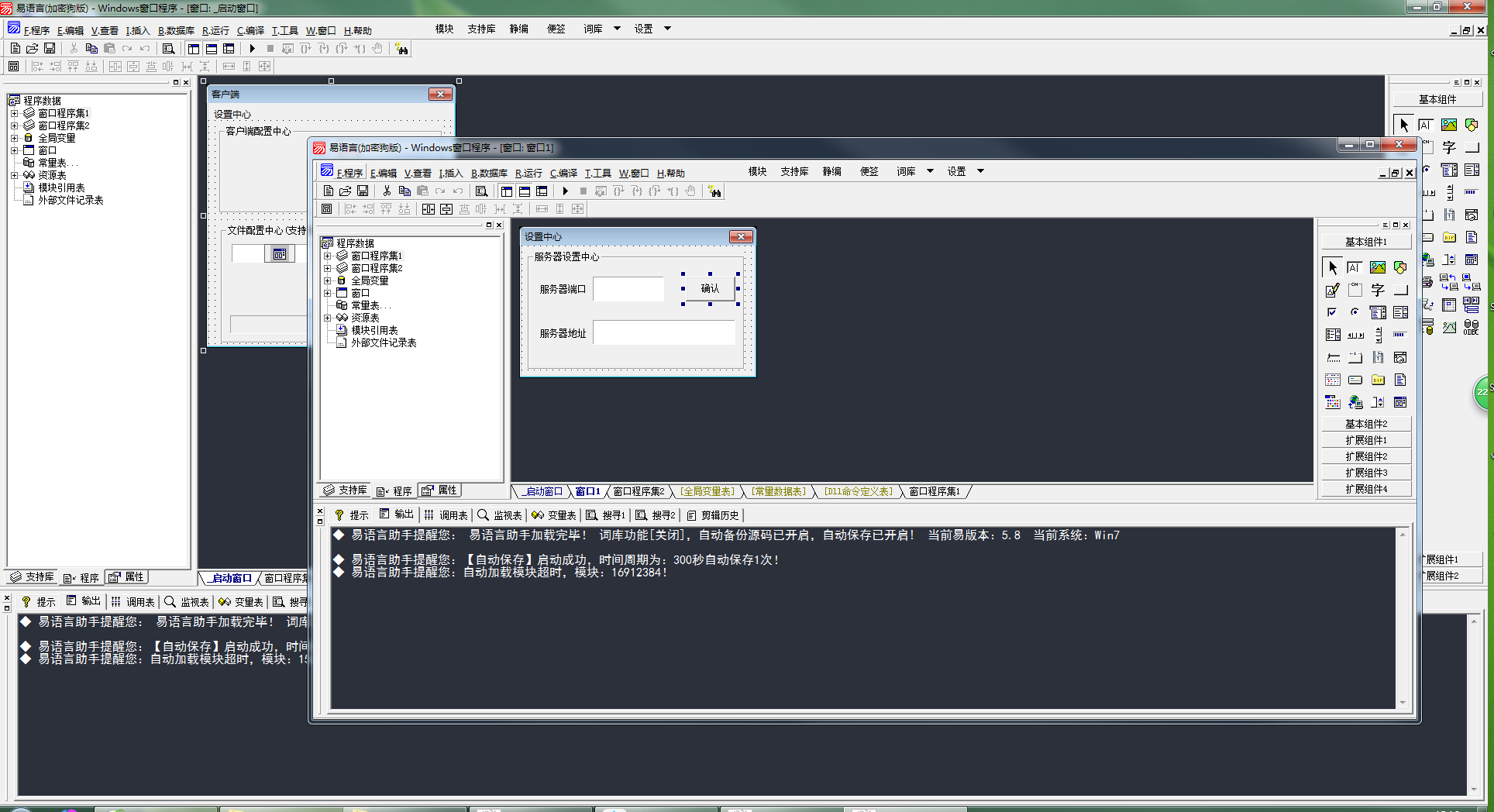The width and height of the screenshot is (1494, 812).
Task: Select the color picker grid component in the 基本组件1 palette
Action: coord(1333,402)
